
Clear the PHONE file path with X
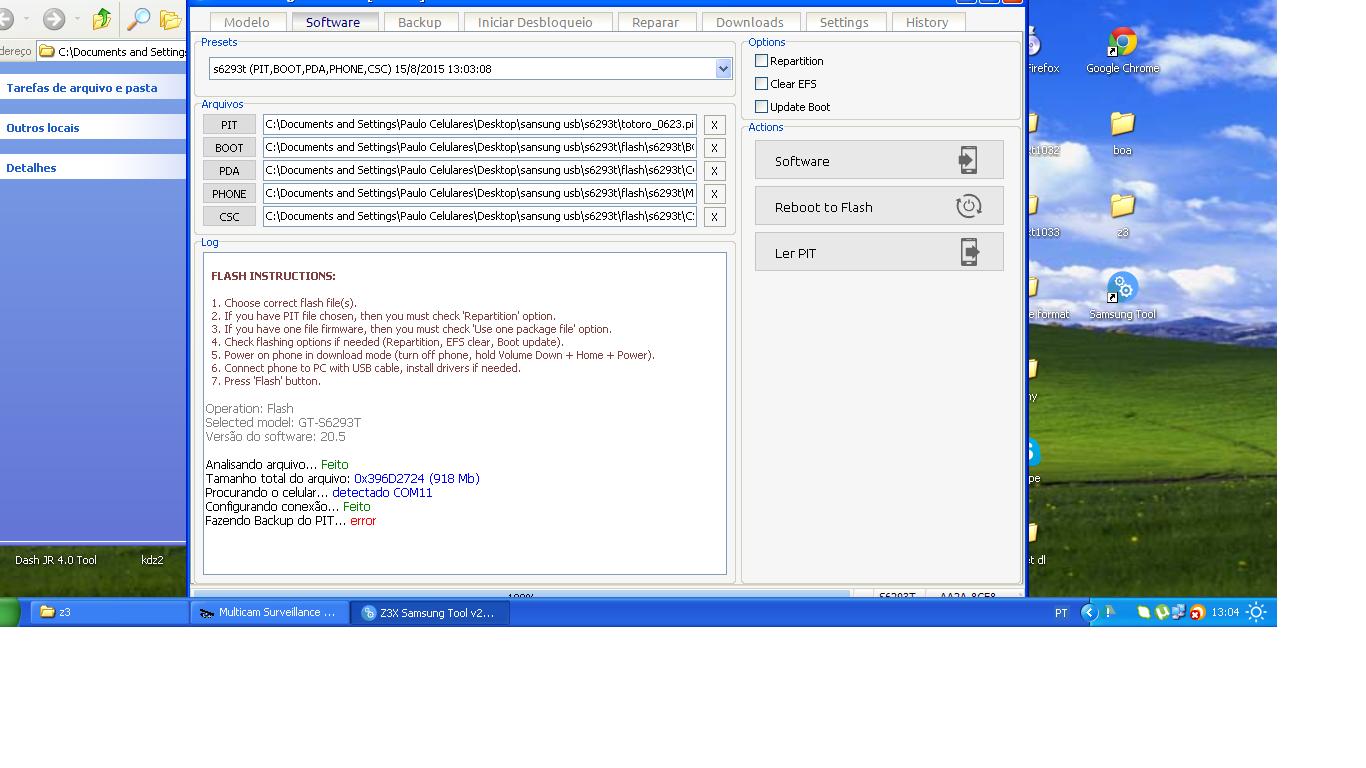click(x=714, y=194)
